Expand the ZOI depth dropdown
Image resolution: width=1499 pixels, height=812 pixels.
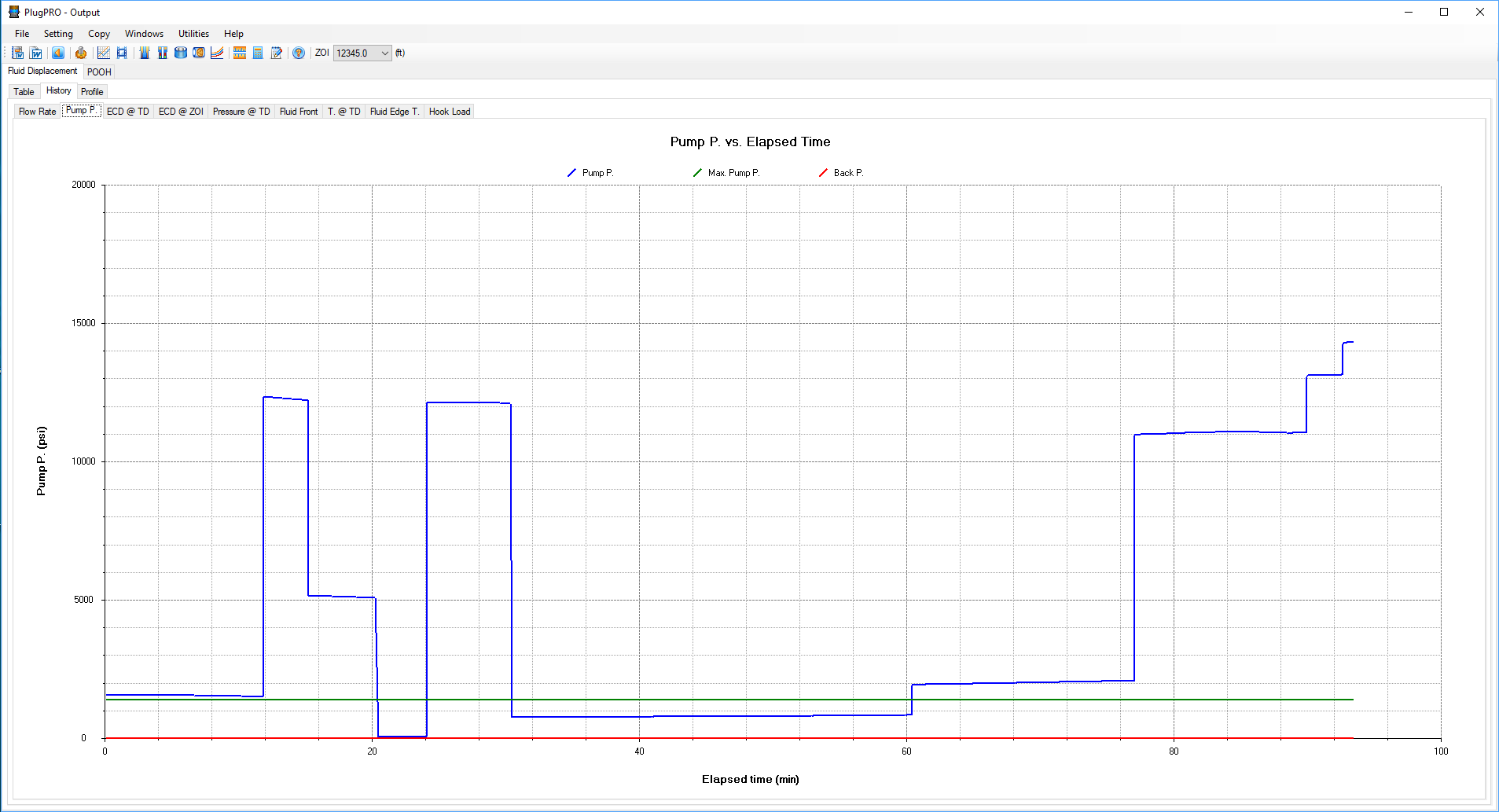384,53
